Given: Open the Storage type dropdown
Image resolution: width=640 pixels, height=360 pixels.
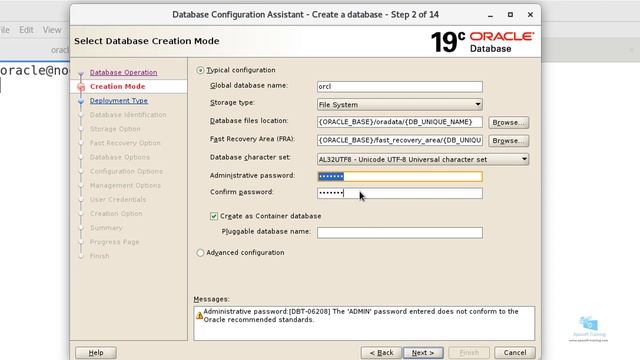Looking at the screenshot, I should point(400,104).
